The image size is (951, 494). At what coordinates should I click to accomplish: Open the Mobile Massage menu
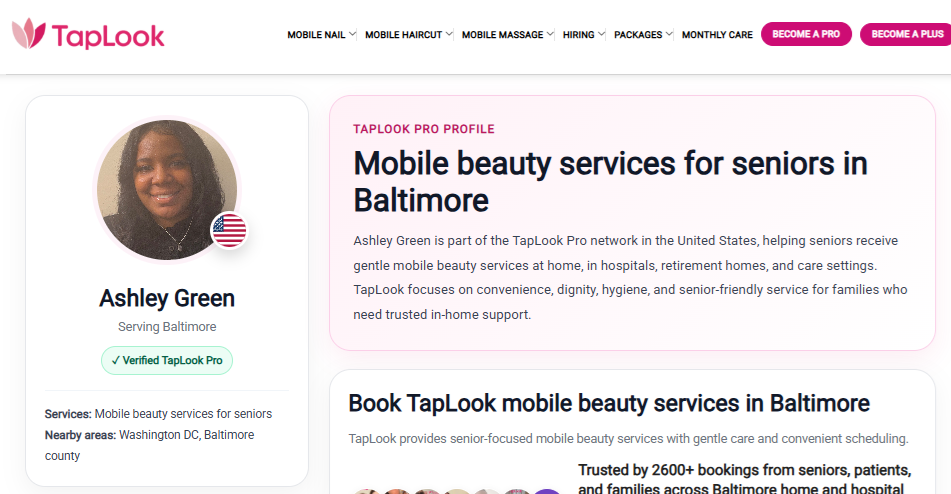click(x=502, y=35)
